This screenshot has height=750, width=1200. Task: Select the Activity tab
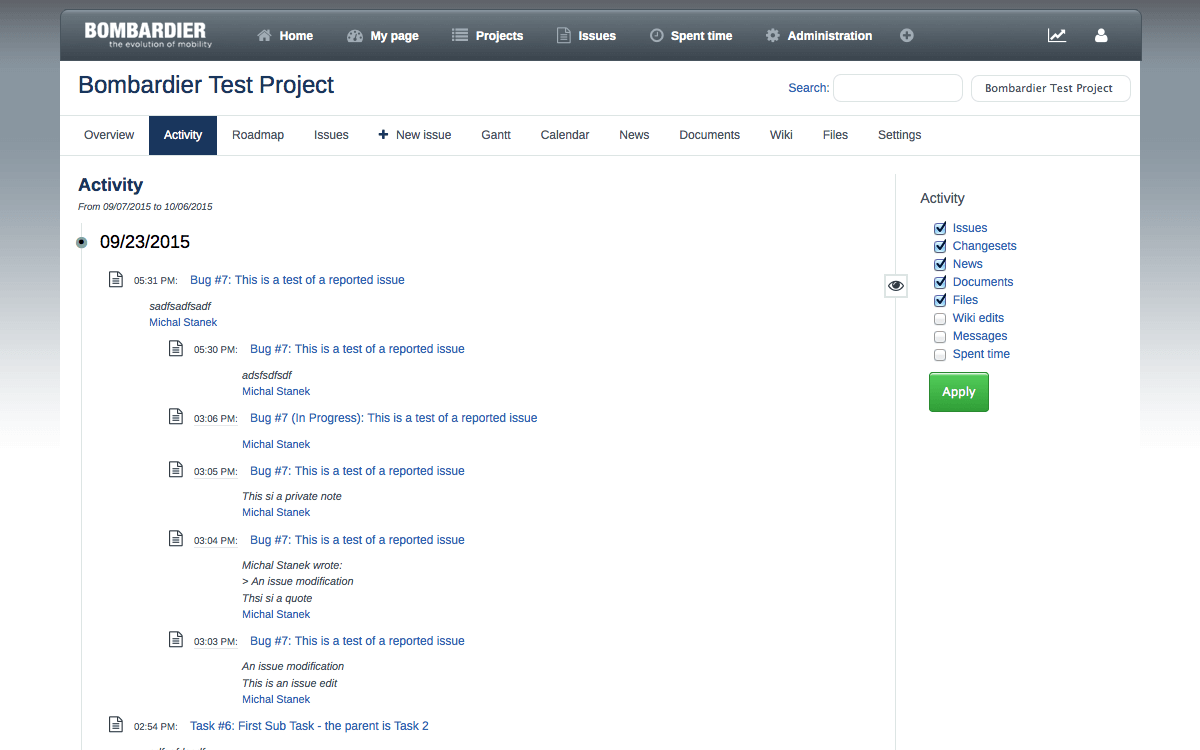click(x=183, y=135)
